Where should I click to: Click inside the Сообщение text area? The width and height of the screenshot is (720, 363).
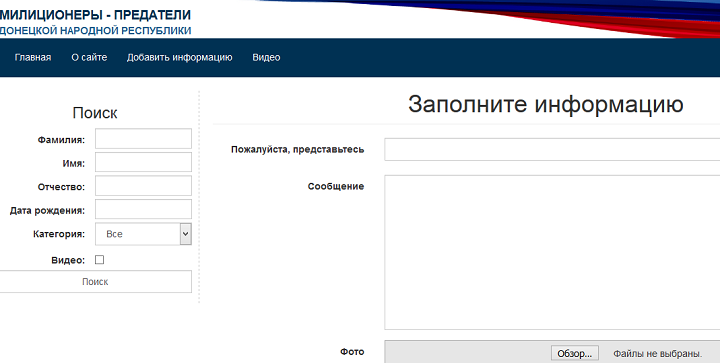click(x=552, y=252)
